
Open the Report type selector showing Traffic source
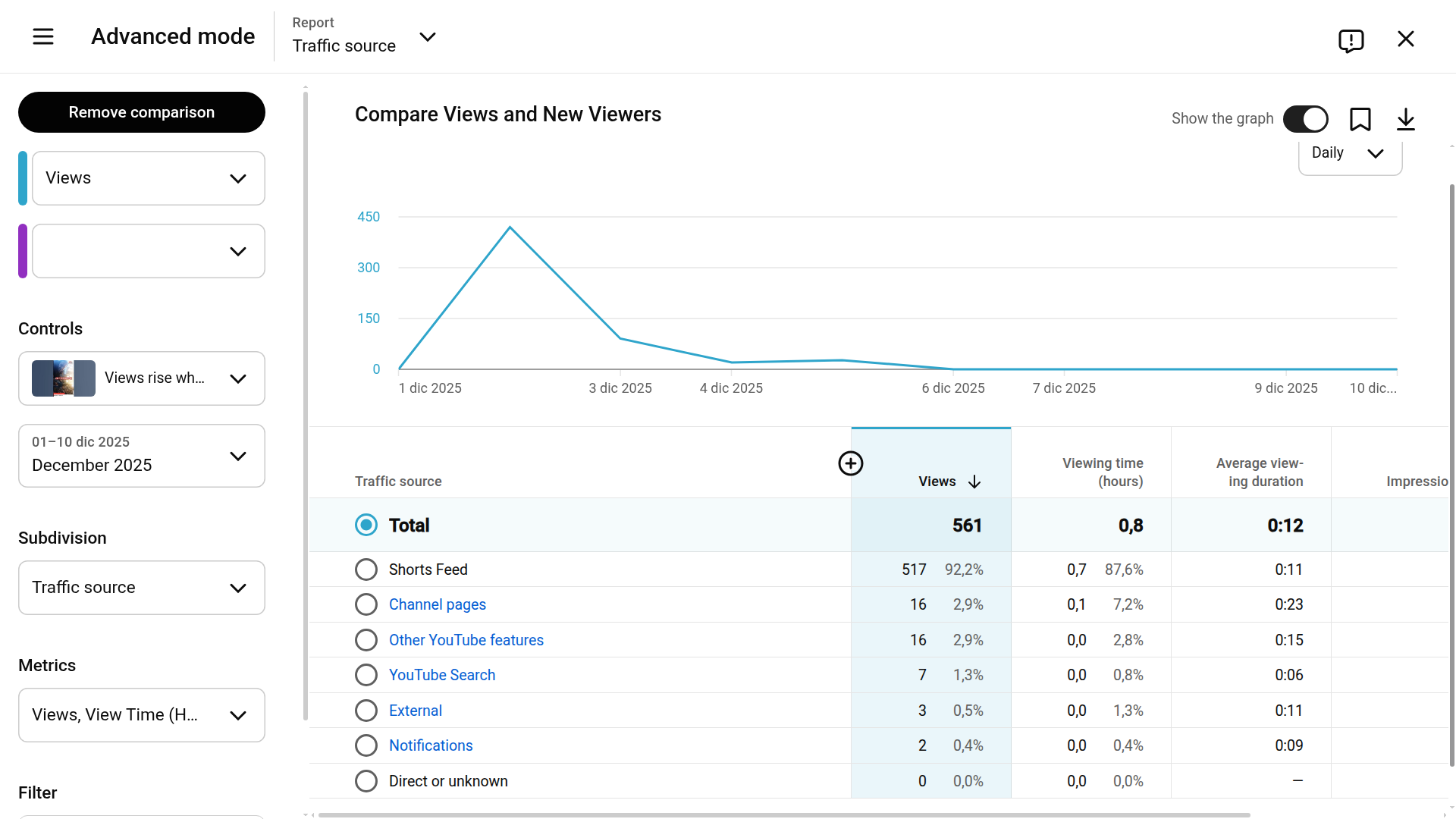[428, 36]
